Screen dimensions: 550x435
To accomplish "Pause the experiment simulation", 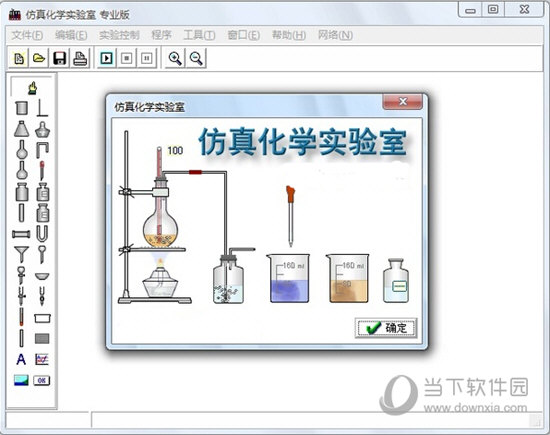I will tap(147, 58).
